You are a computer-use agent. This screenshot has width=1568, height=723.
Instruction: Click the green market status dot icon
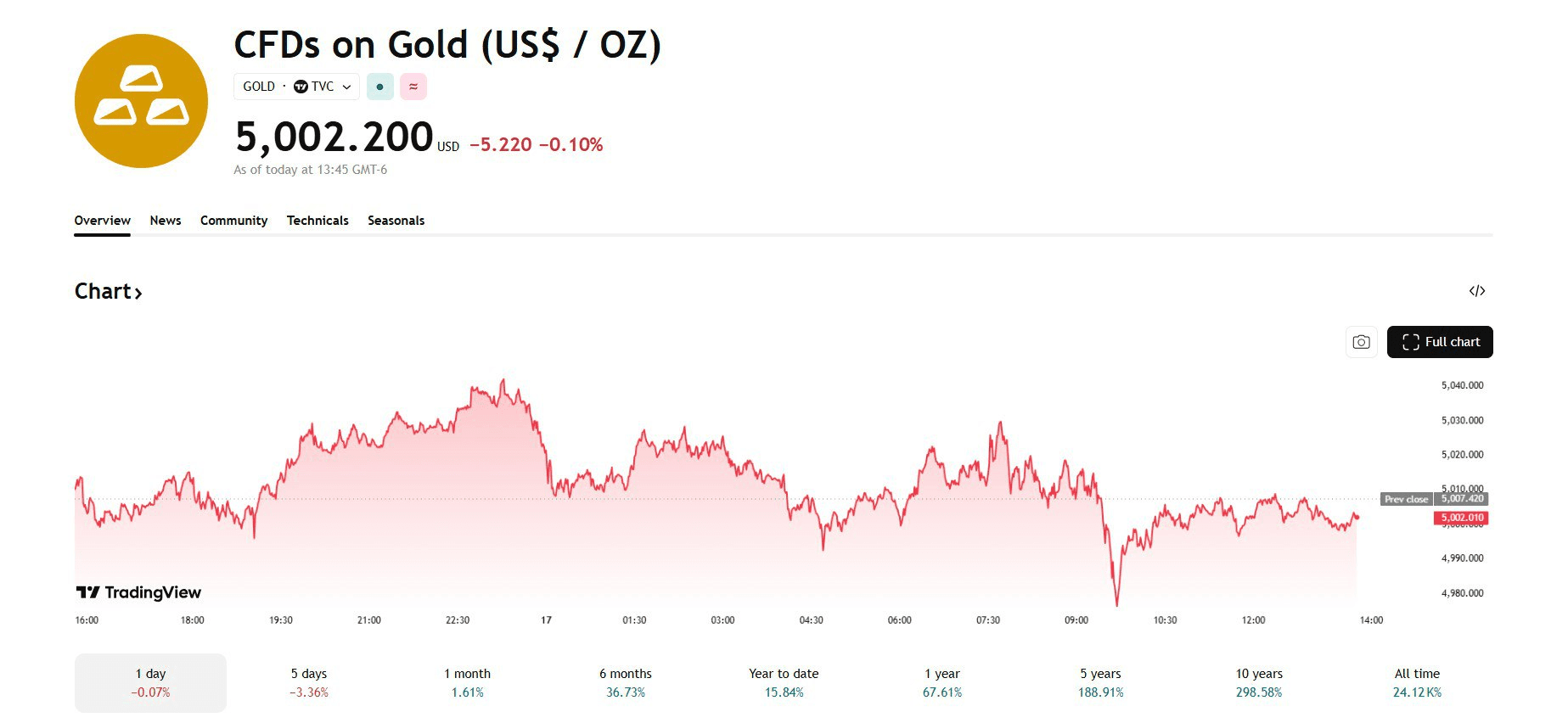click(379, 87)
